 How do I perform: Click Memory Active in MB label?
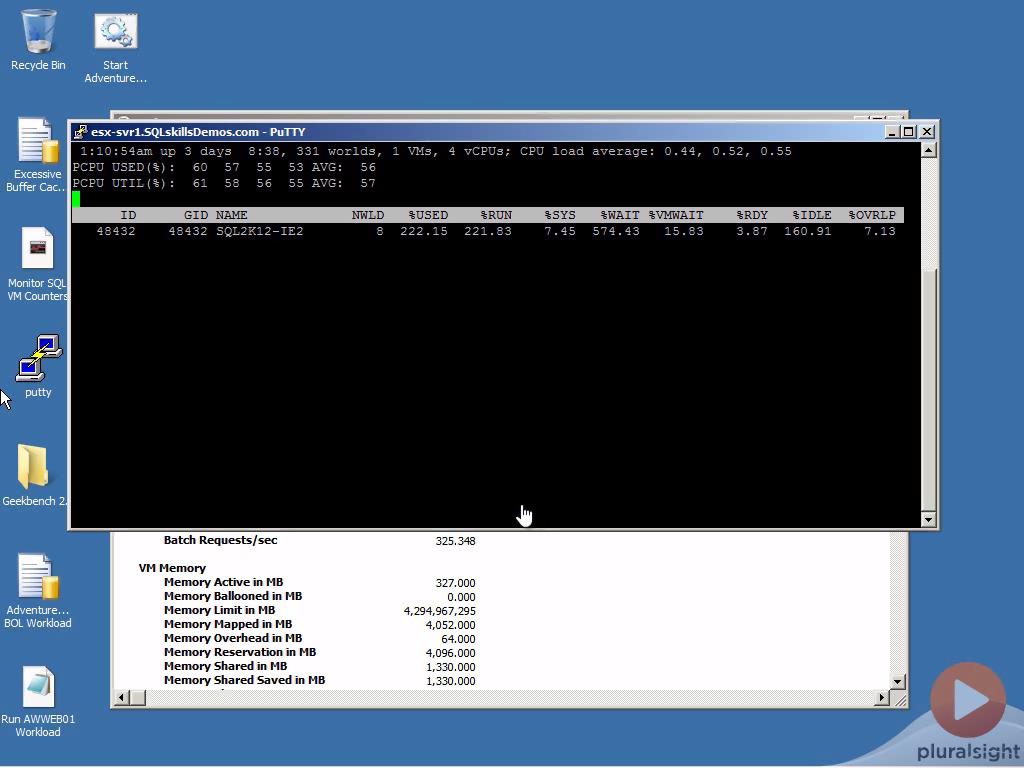coord(223,582)
